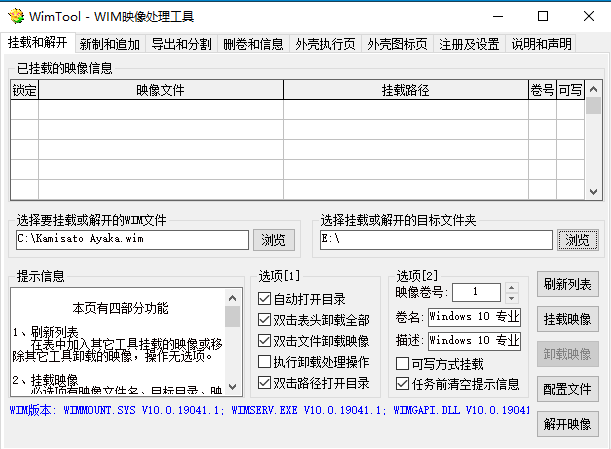Switch to the 挂载和解开 tab
Image resolution: width=611 pixels, height=449 pixels.
(x=37, y=42)
